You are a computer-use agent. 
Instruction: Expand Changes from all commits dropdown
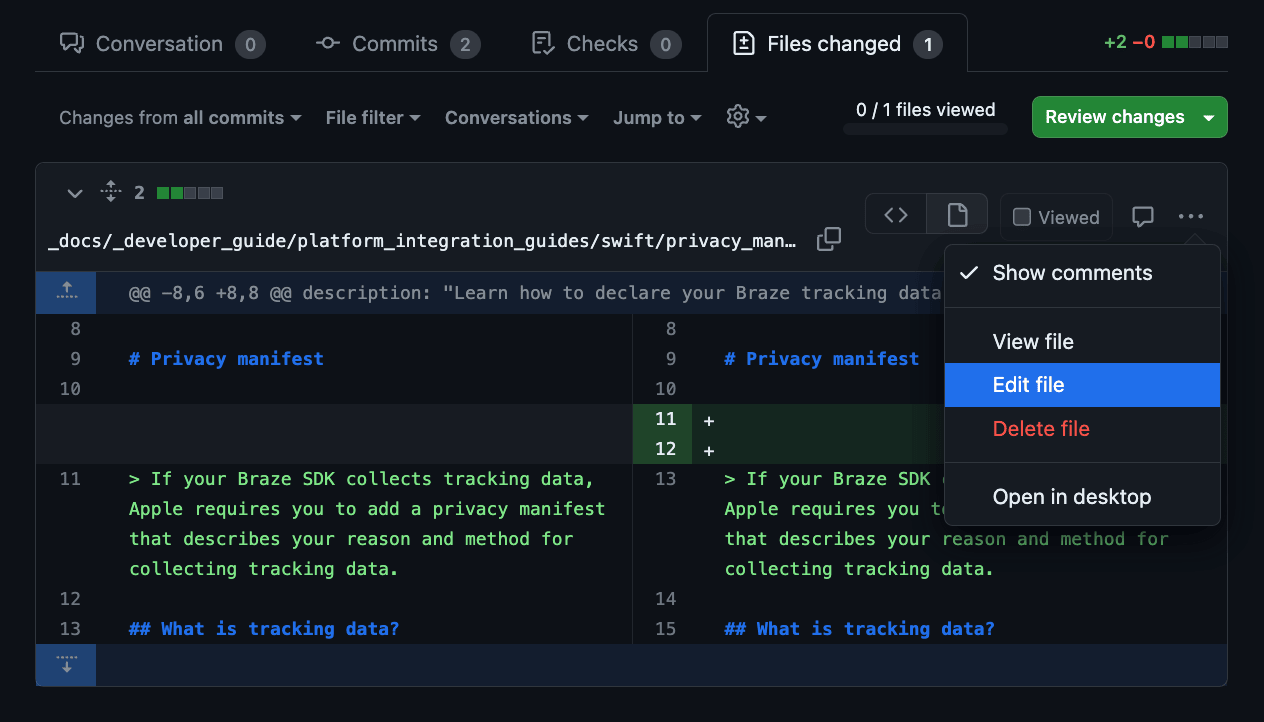[180, 118]
